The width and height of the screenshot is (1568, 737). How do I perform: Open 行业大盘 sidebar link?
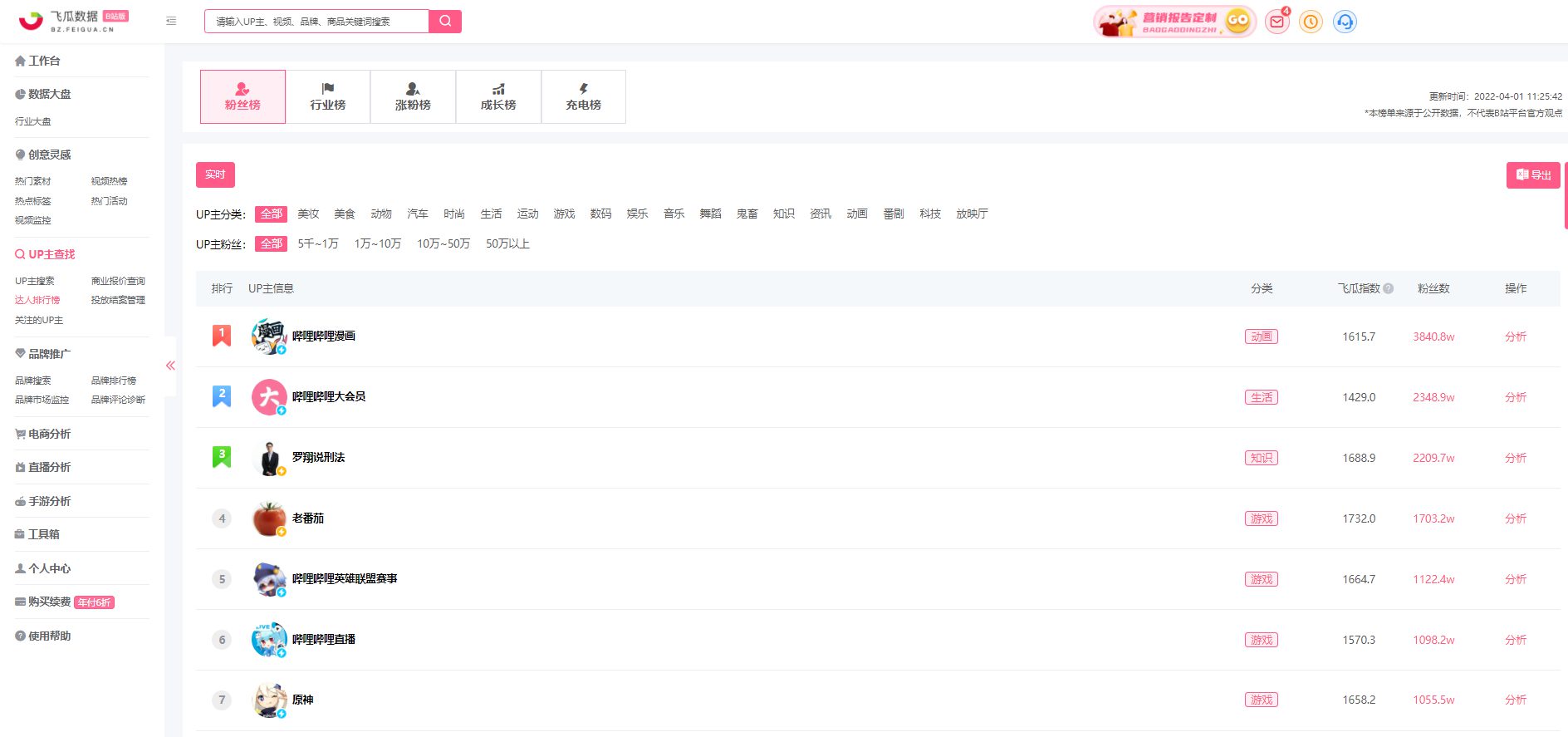[x=33, y=121]
